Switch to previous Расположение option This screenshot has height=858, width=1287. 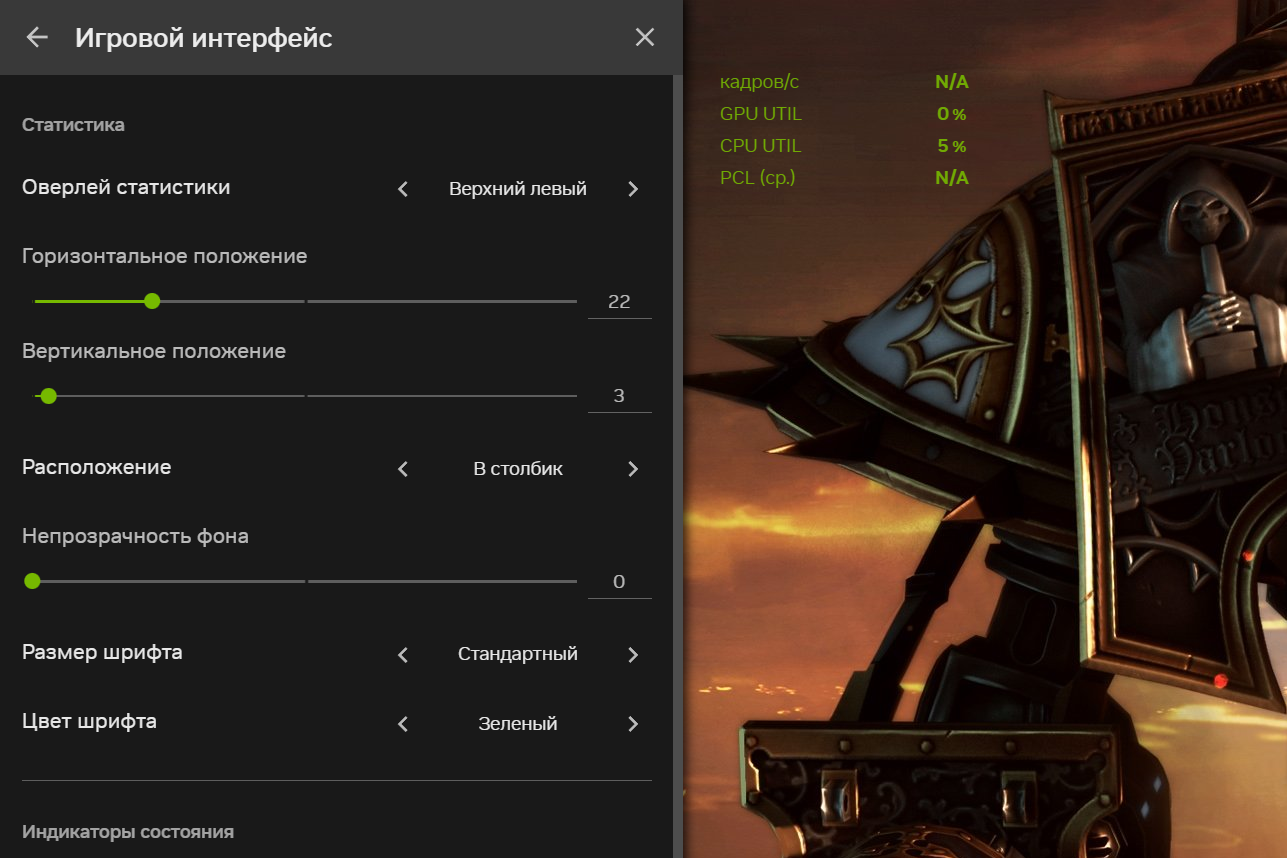click(x=403, y=469)
